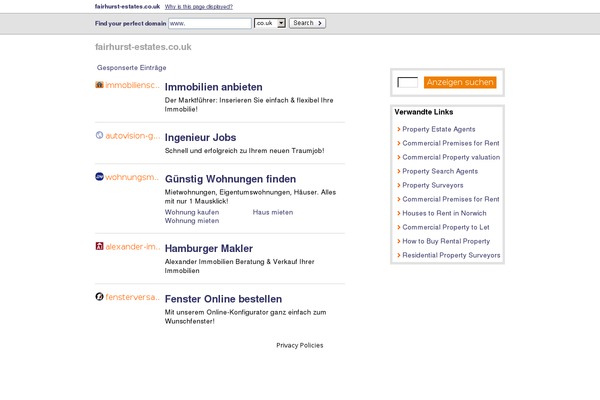This screenshot has width=600, height=400.
Task: Focus the www. domain input field
Action: pos(210,23)
